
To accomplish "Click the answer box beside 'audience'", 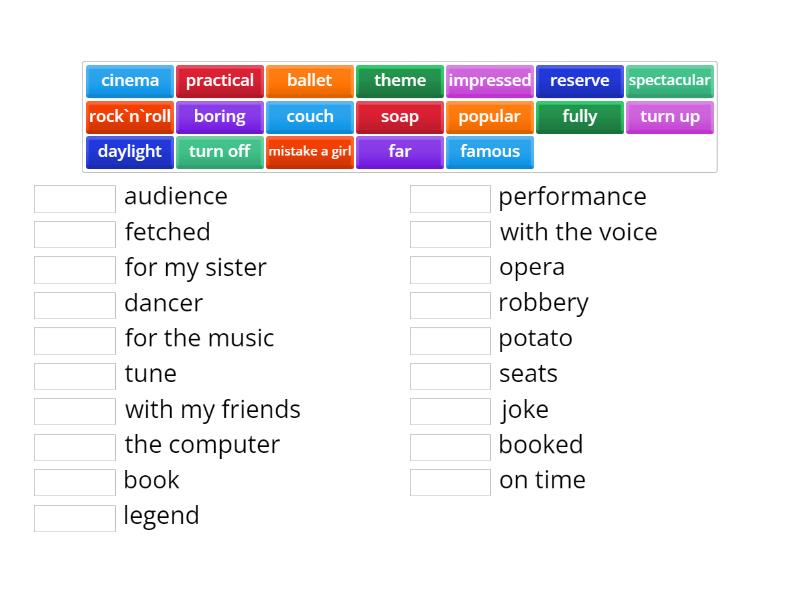I will (x=75, y=198).
